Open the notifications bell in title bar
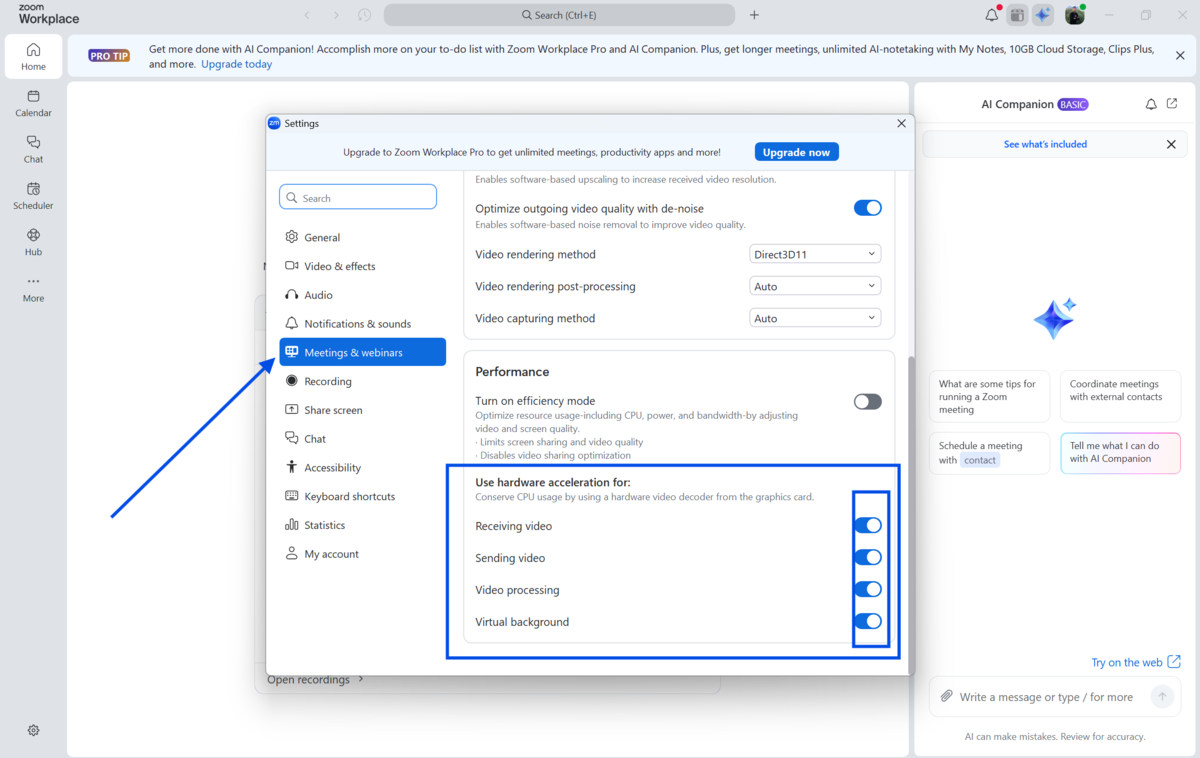This screenshot has height=758, width=1200. [x=991, y=15]
